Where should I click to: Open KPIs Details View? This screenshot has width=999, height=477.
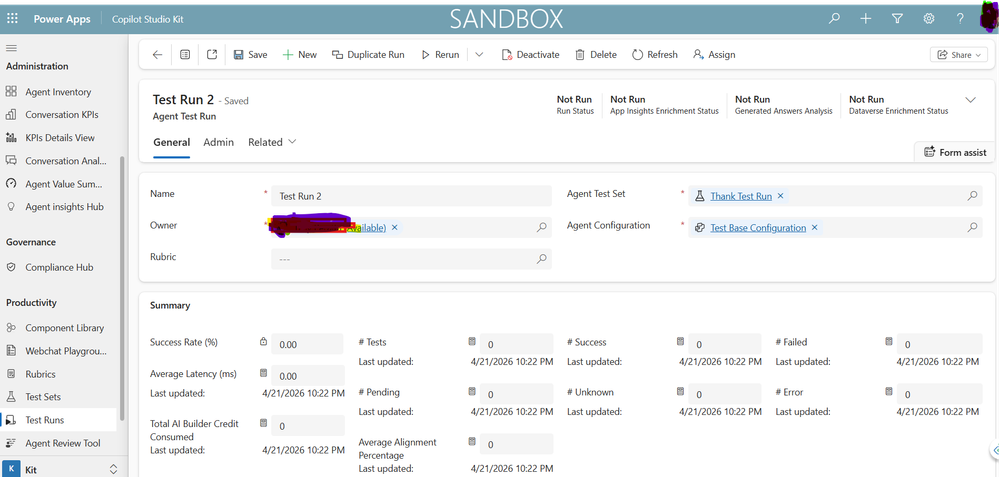pyautogui.click(x=59, y=138)
